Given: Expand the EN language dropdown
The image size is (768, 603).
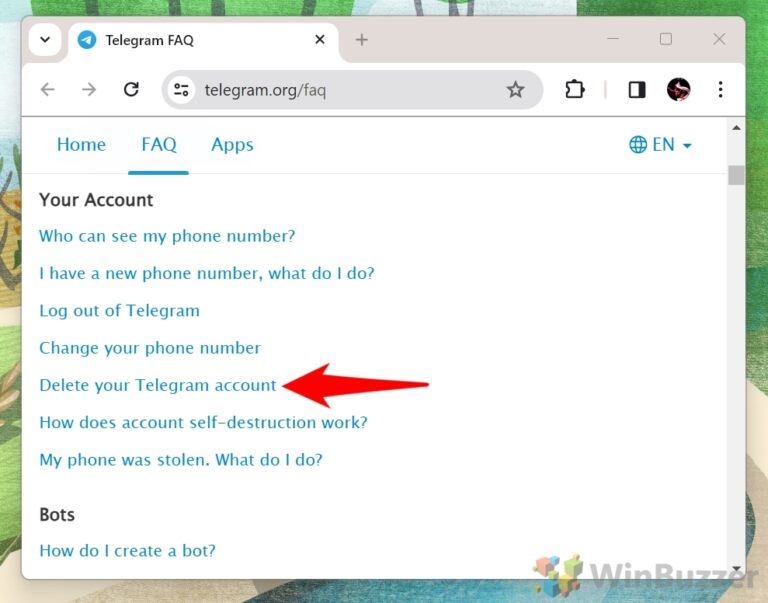Looking at the screenshot, I should click(x=660, y=145).
